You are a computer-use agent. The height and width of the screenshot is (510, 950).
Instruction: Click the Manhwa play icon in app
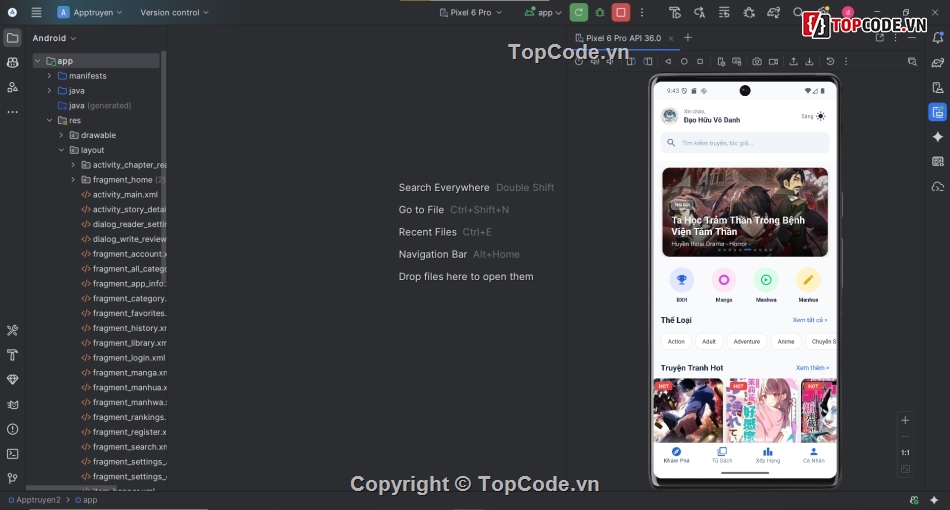pos(766,280)
